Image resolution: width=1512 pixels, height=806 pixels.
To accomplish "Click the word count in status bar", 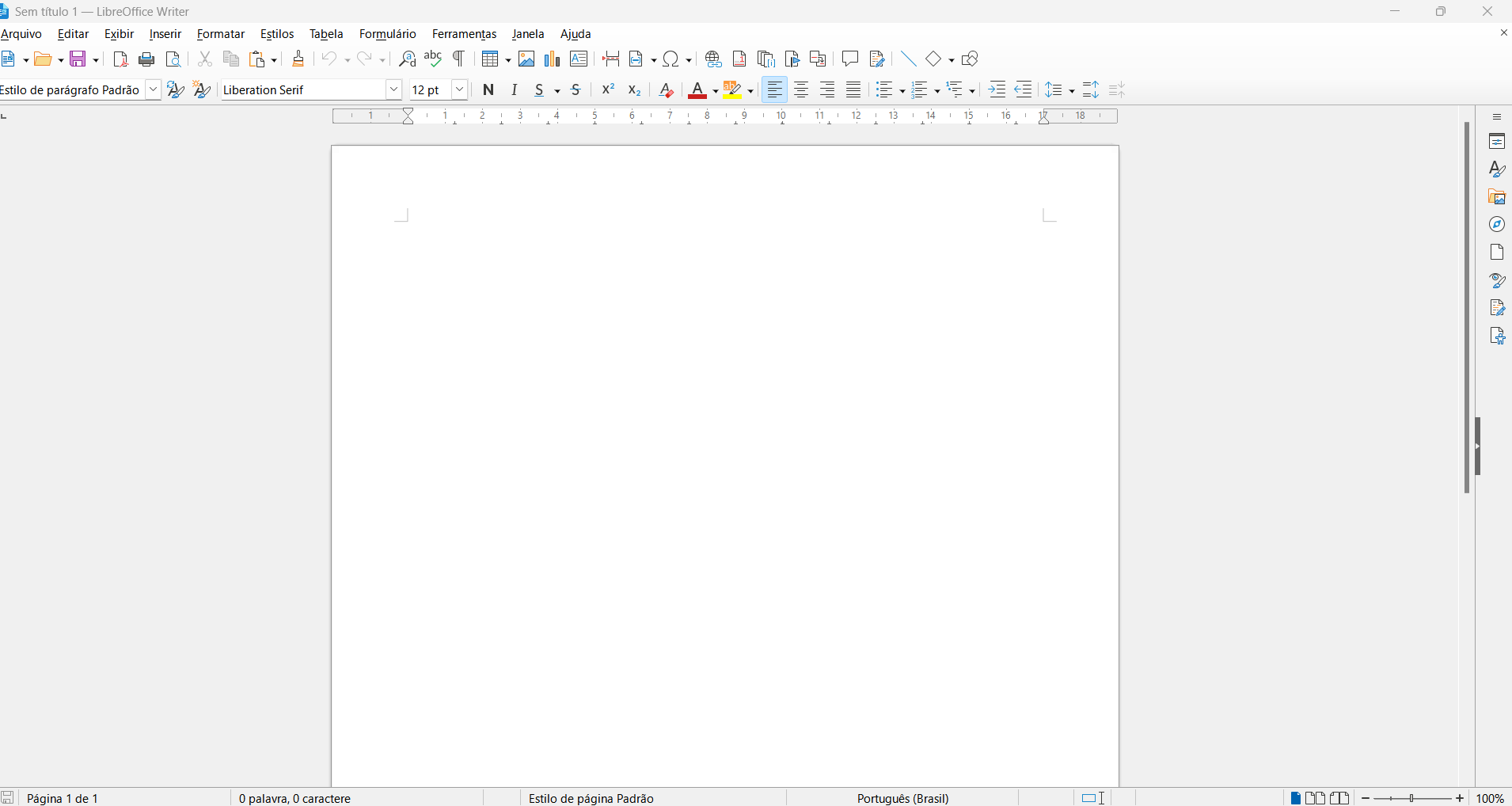I will click(x=295, y=798).
